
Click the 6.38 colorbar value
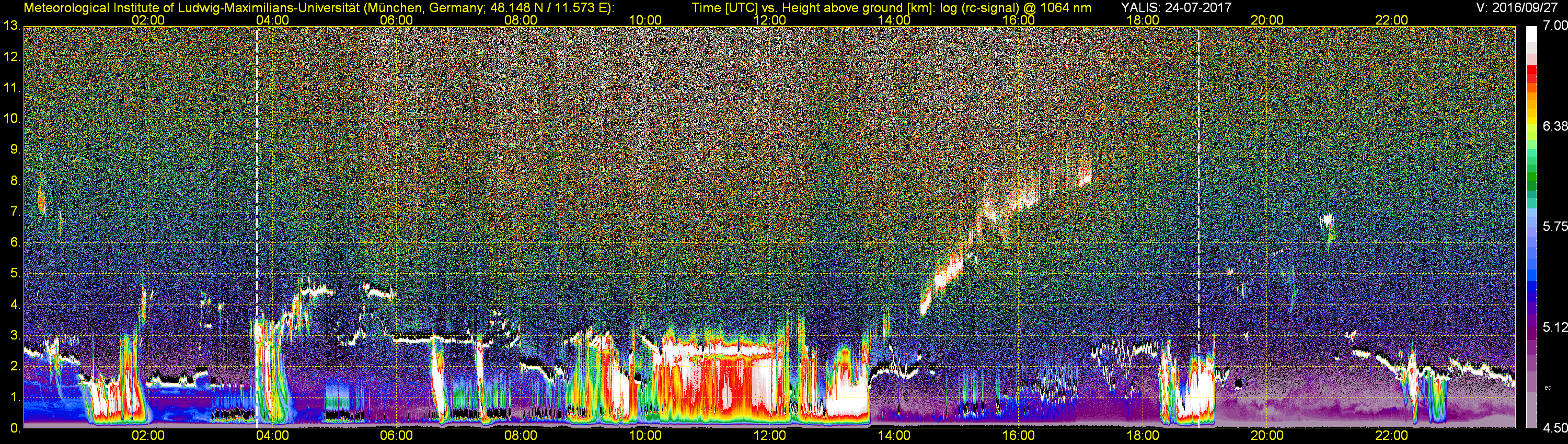click(x=1554, y=126)
